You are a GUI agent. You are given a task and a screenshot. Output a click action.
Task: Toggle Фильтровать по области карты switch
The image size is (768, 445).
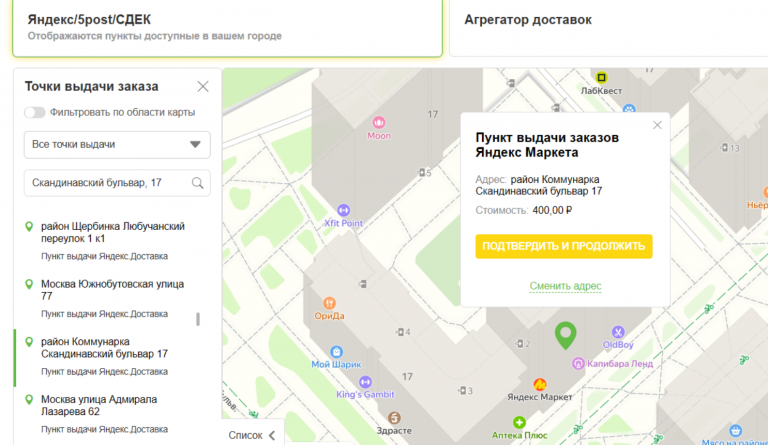[35, 113]
